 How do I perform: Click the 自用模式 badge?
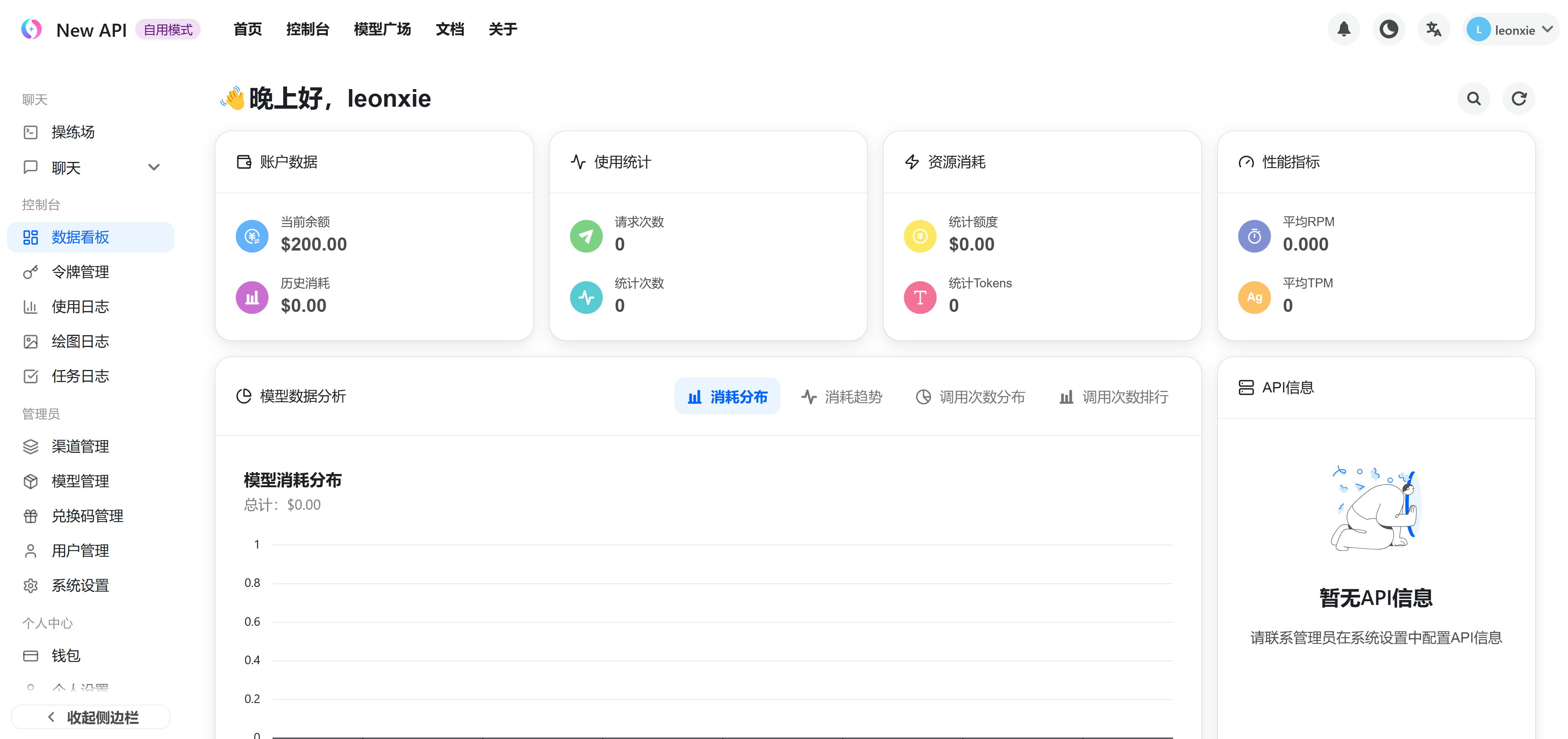click(168, 30)
